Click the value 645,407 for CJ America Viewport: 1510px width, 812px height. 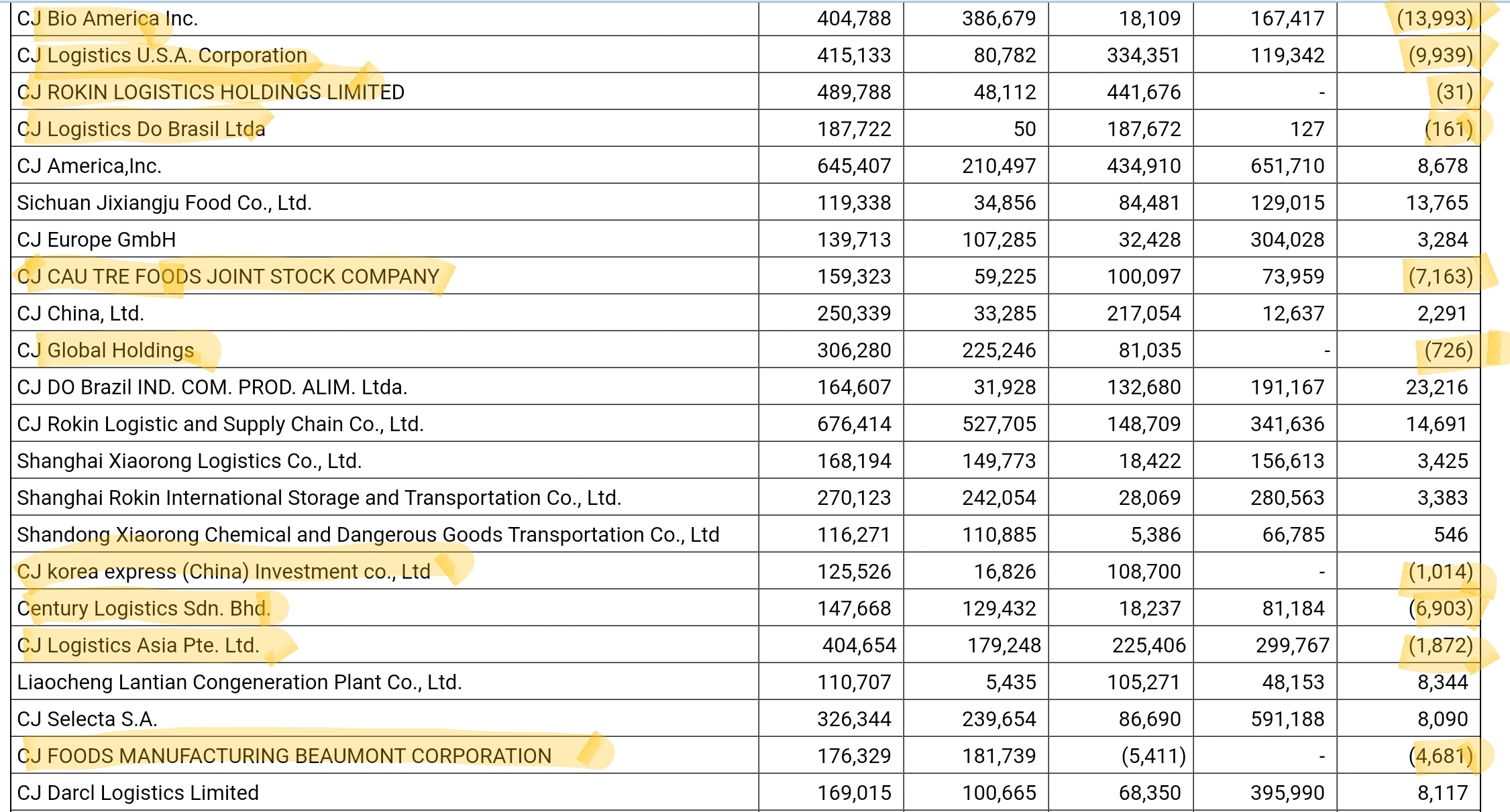[x=853, y=166]
